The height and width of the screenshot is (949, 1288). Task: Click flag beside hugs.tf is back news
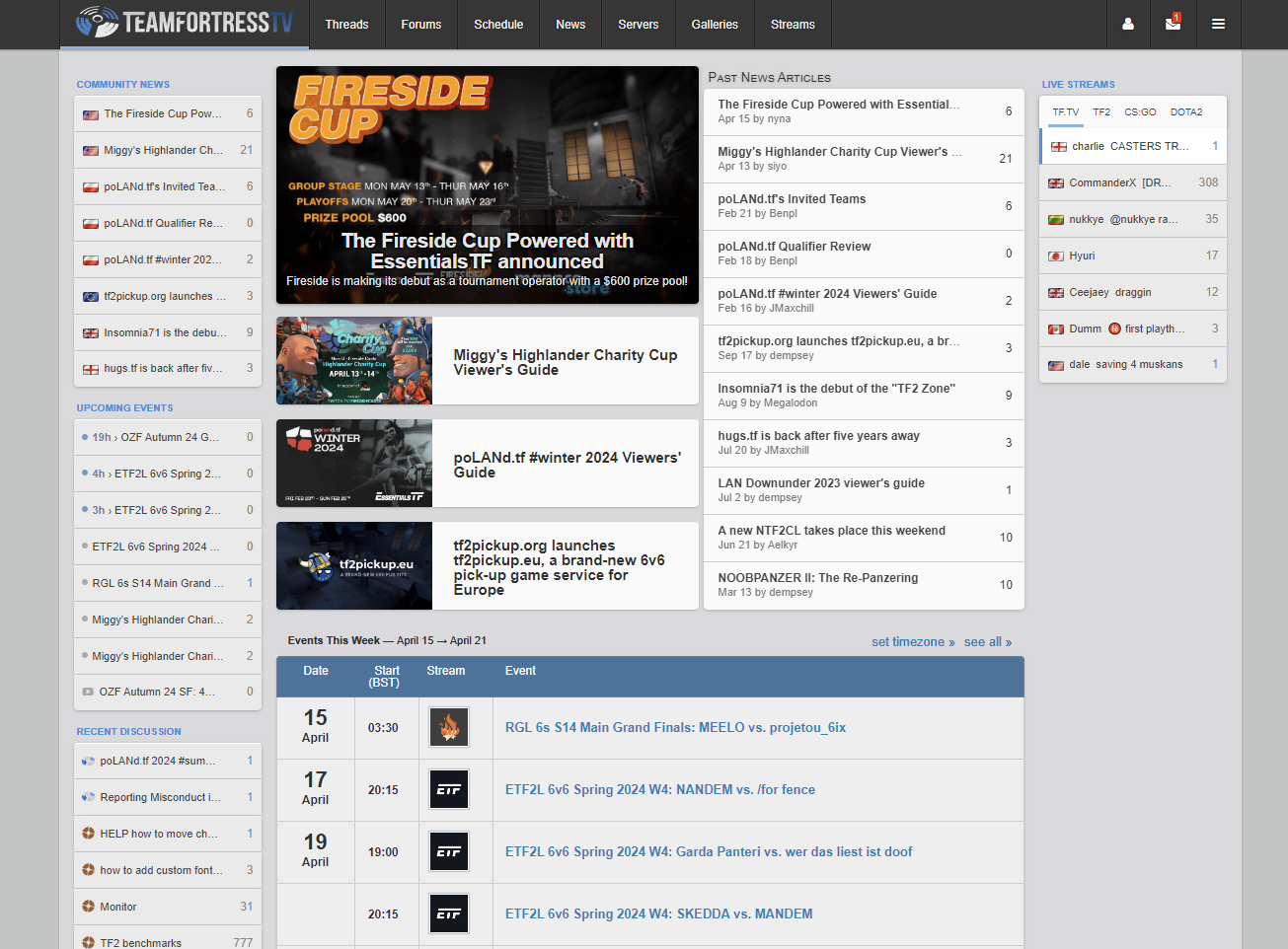(x=91, y=370)
